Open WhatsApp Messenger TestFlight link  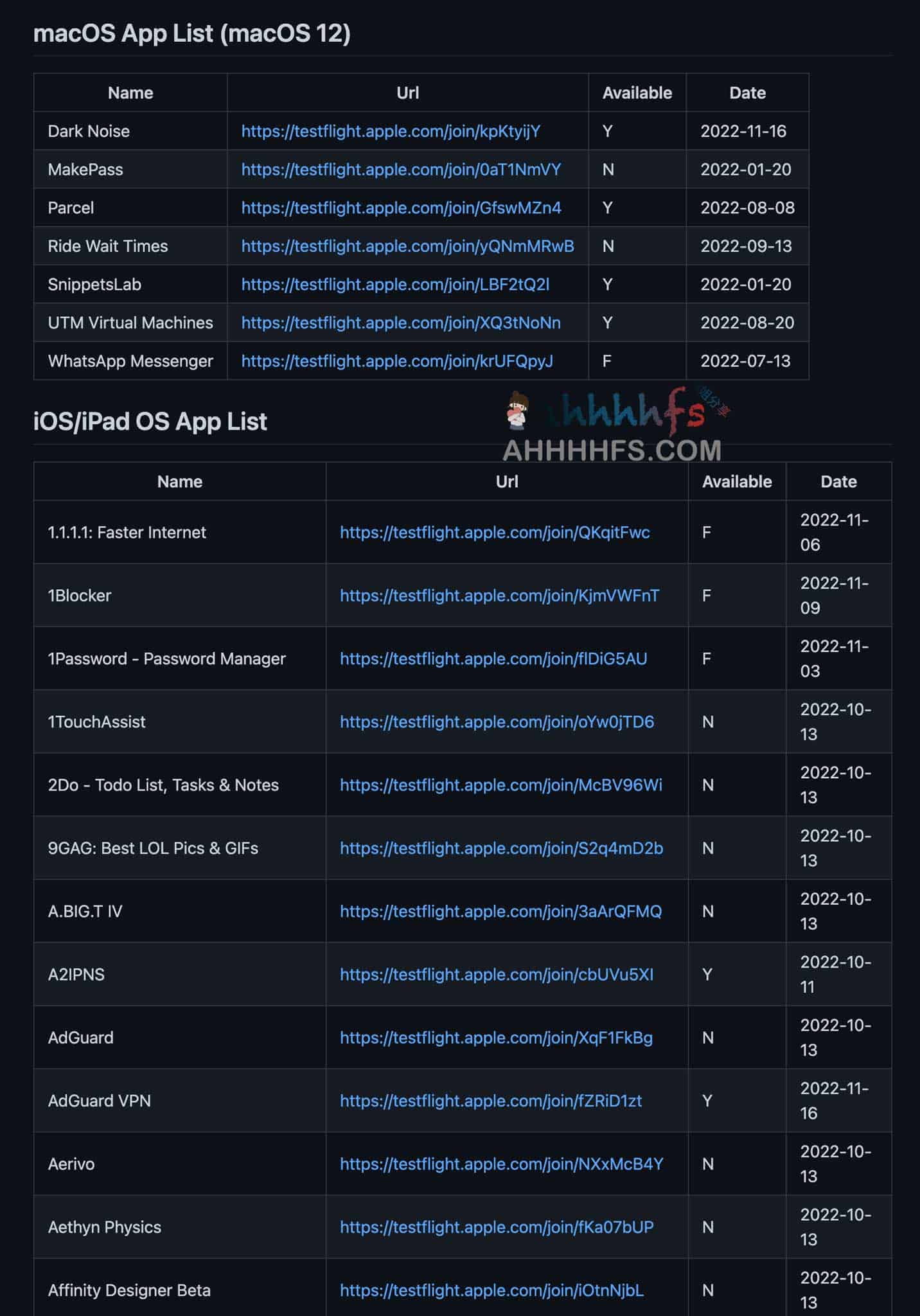coord(397,361)
